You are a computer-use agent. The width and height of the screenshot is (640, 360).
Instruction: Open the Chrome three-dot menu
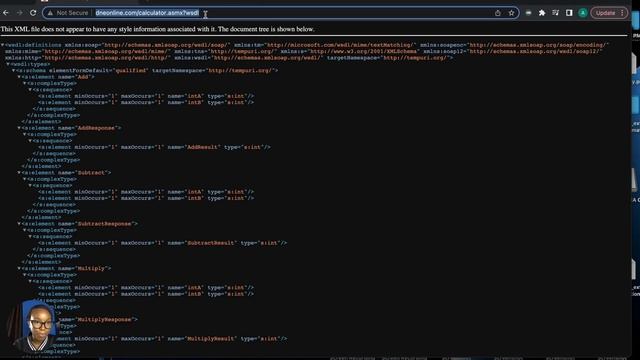[622, 13]
